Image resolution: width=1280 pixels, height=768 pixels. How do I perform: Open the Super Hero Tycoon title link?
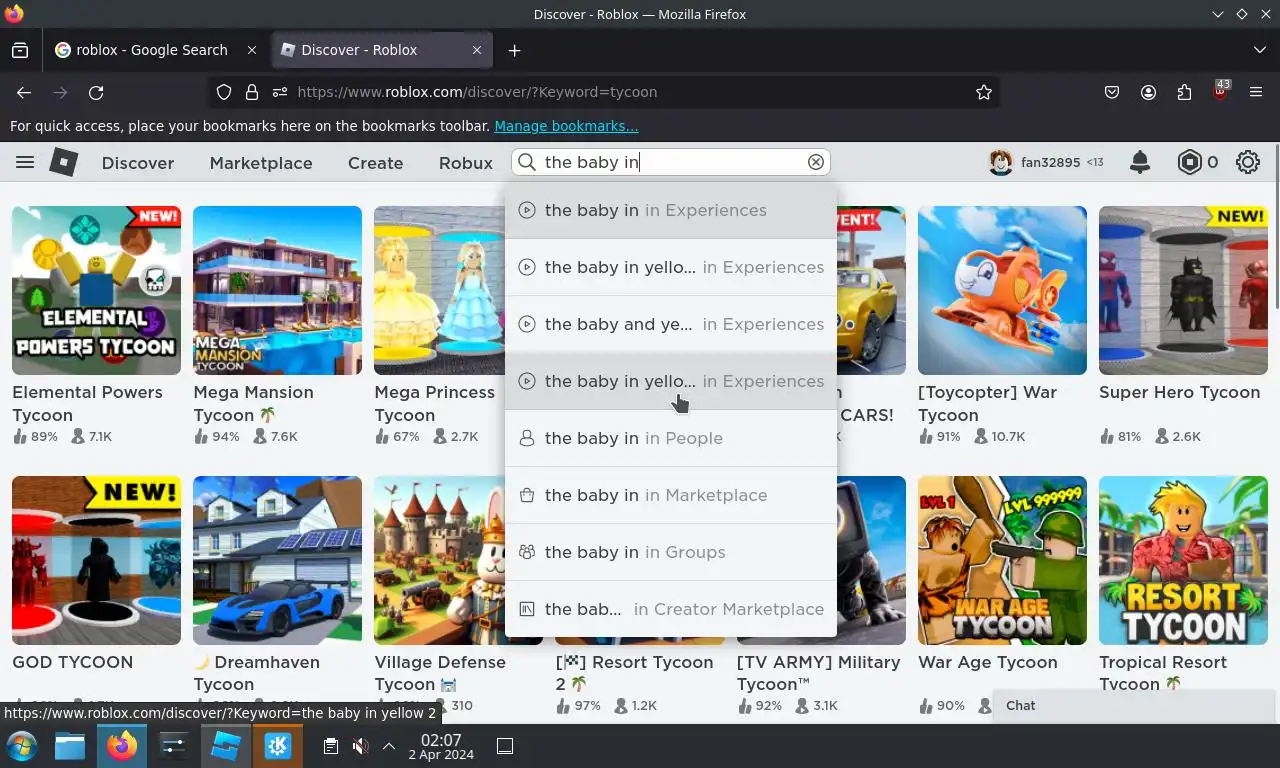pos(1179,392)
